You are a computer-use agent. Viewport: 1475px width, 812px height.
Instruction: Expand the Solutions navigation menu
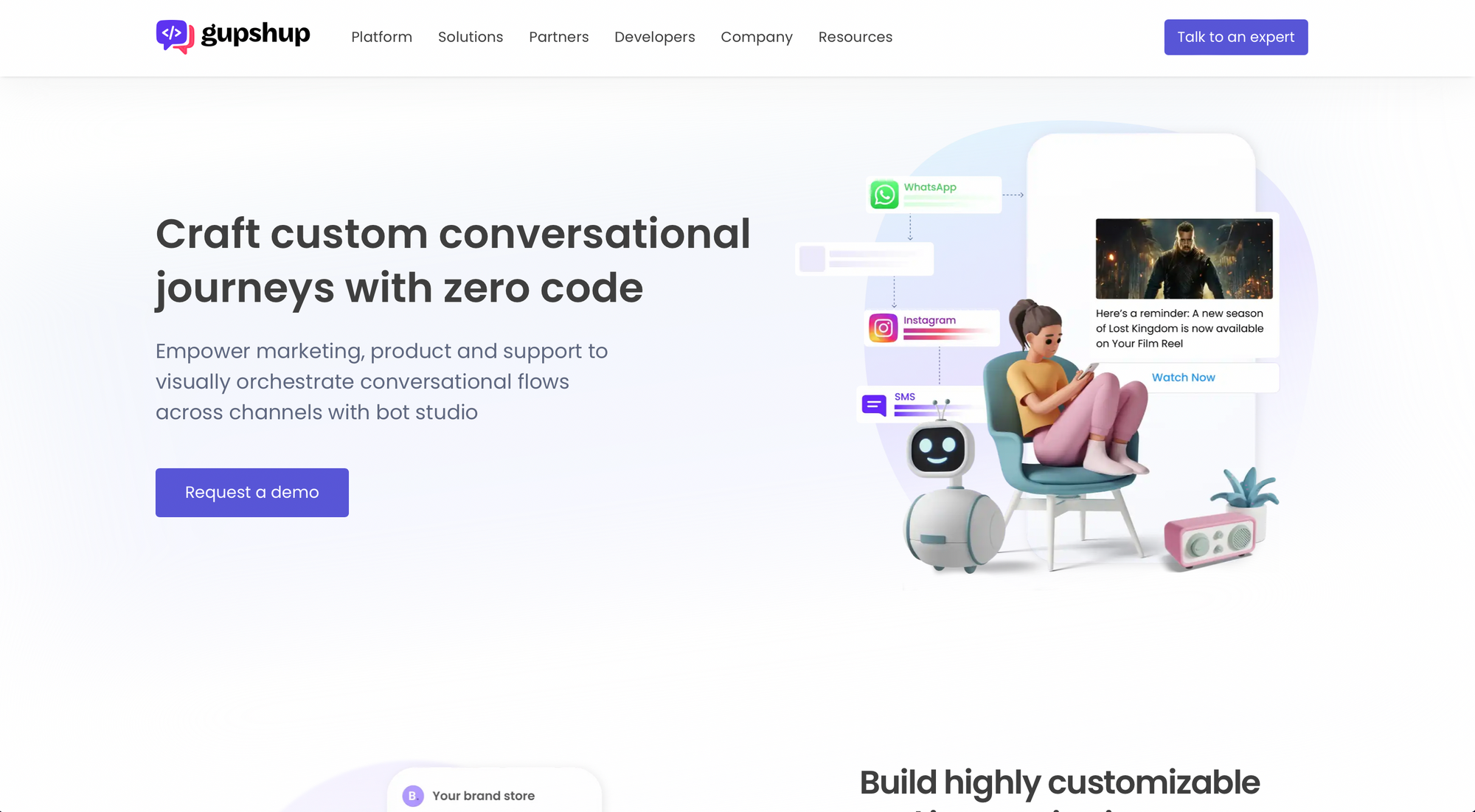(470, 37)
